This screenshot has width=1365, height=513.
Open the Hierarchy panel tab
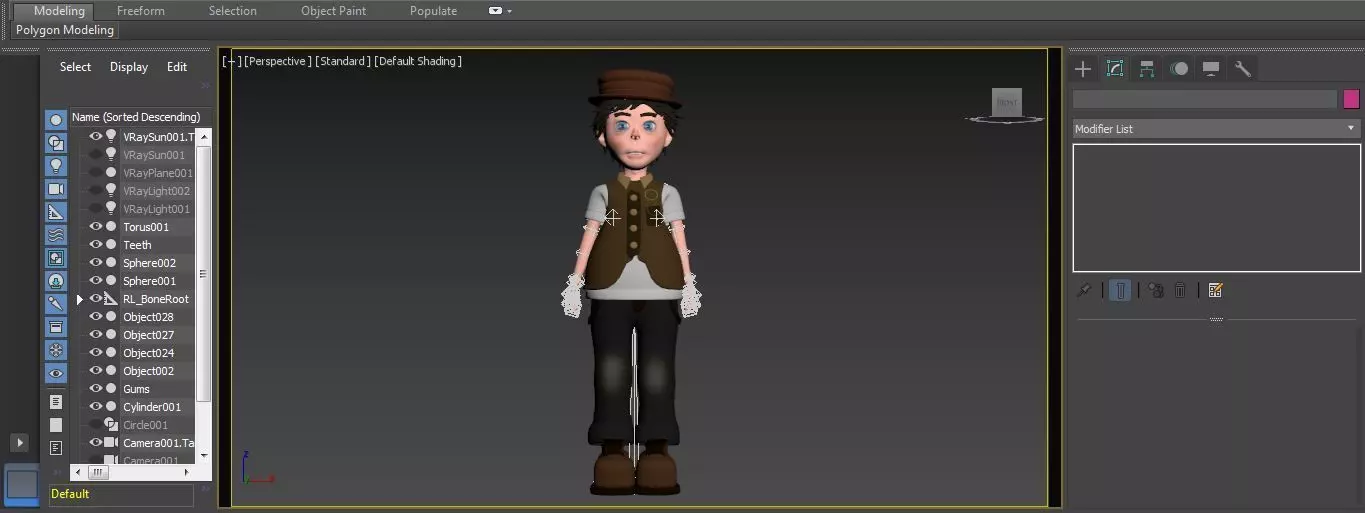pos(1147,69)
